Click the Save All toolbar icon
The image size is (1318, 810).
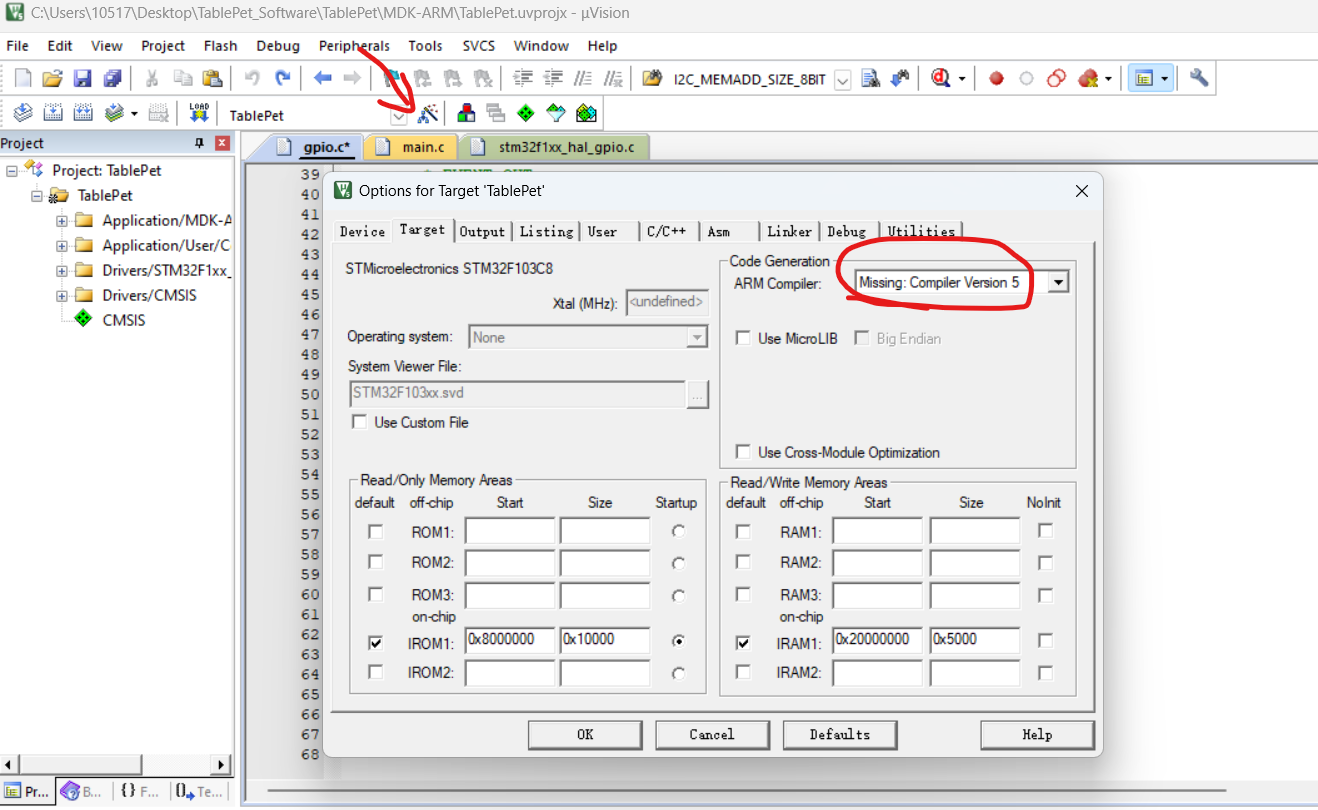click(x=112, y=78)
